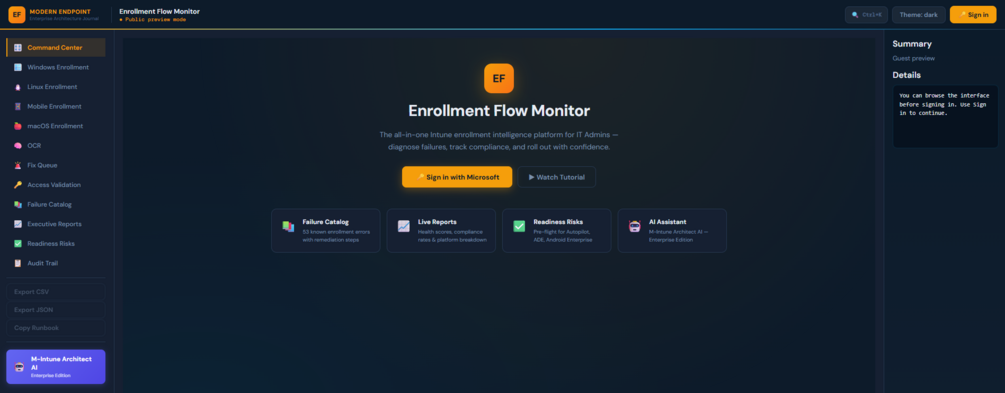Go to Mobile Enrollment page
The width and height of the screenshot is (1005, 393).
56,106
